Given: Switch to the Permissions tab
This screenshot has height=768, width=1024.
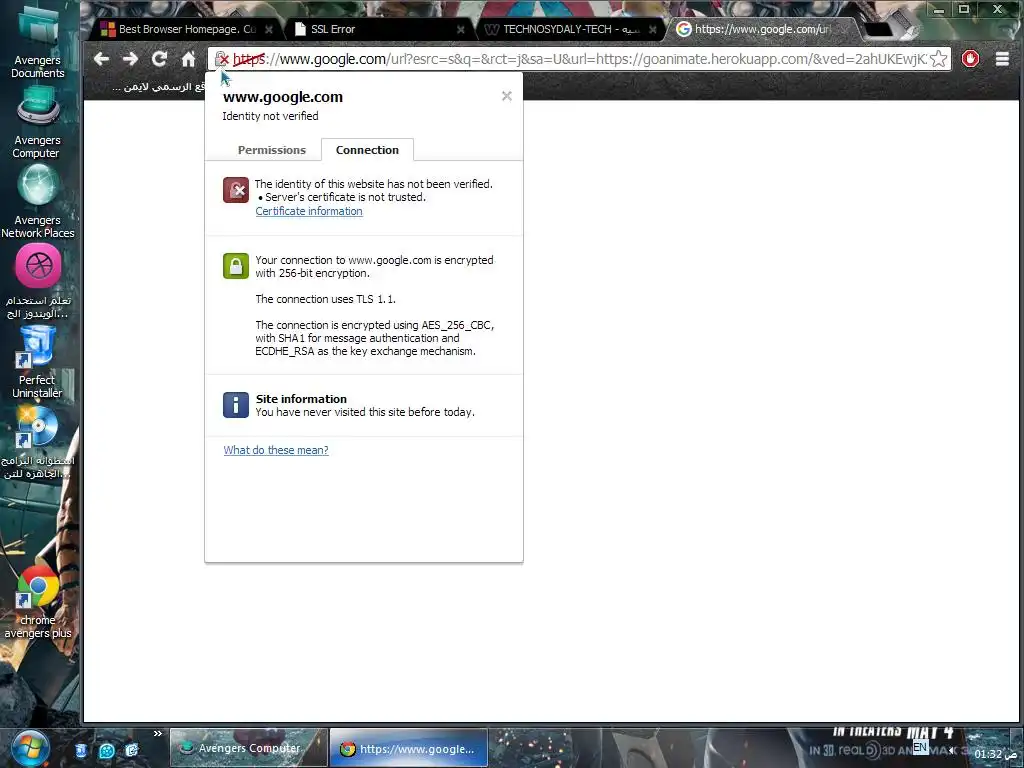Looking at the screenshot, I should (272, 150).
